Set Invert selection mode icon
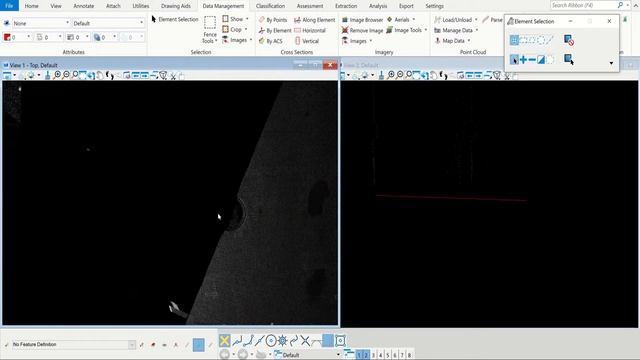 pyautogui.click(x=541, y=60)
